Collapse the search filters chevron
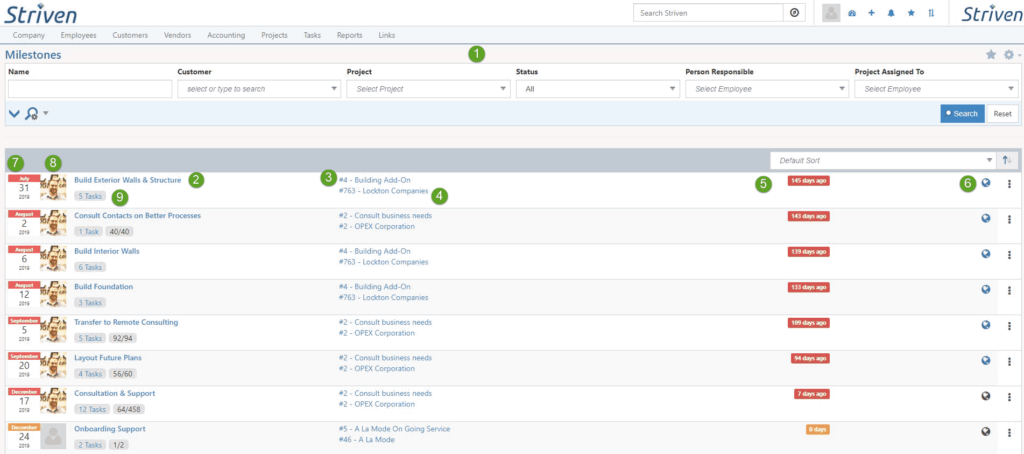 pos(14,114)
